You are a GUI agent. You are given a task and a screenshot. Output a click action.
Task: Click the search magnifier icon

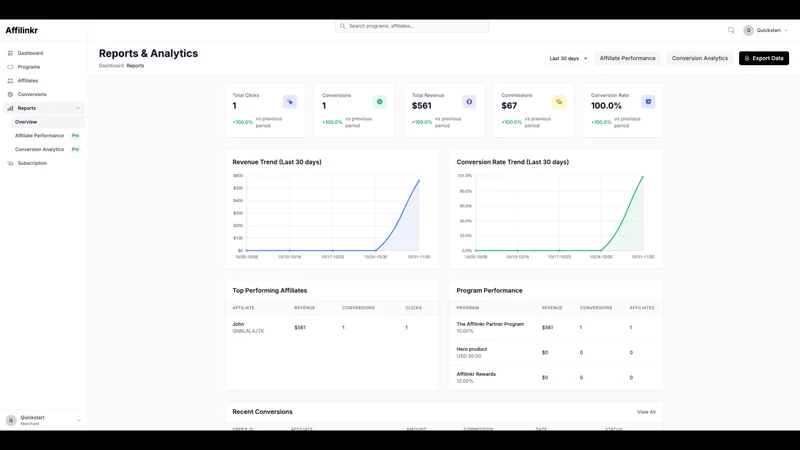pos(343,26)
